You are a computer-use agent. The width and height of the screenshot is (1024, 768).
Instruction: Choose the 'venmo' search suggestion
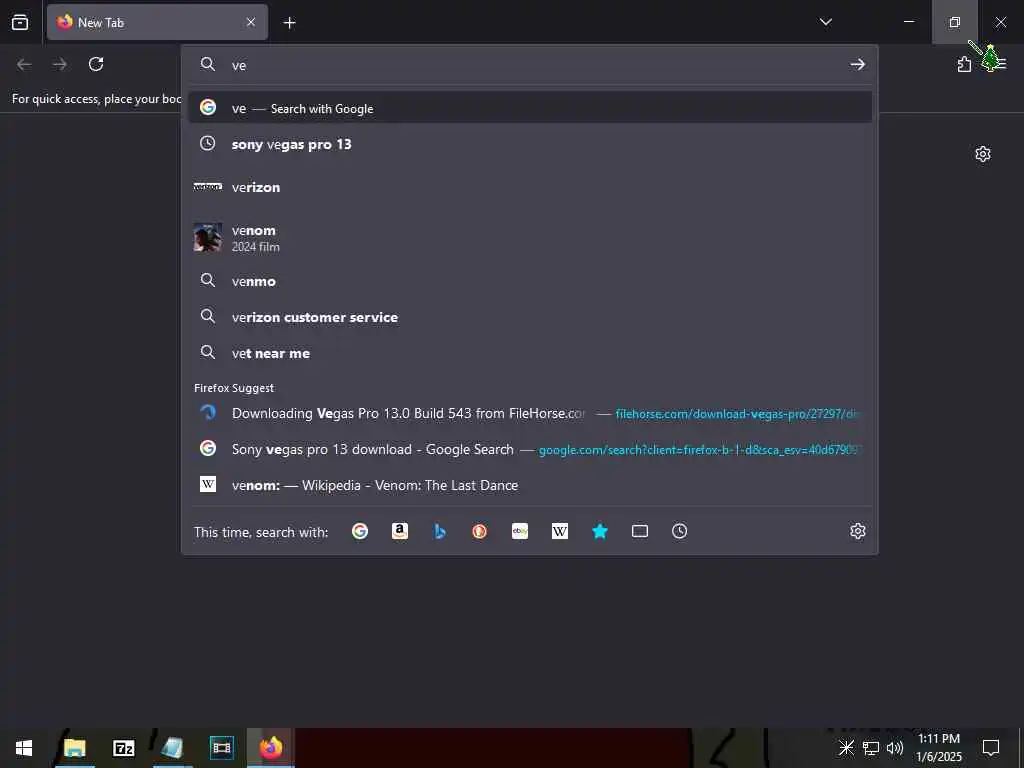(x=530, y=281)
